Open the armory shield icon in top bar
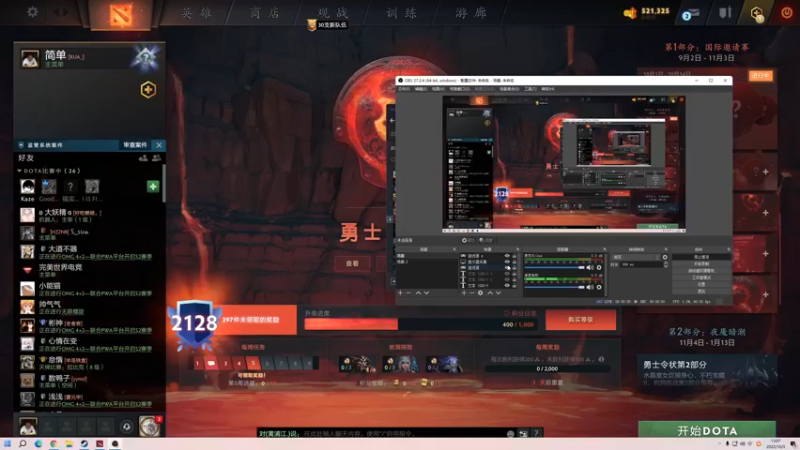Viewport: 800px width, 450px height. click(725, 12)
